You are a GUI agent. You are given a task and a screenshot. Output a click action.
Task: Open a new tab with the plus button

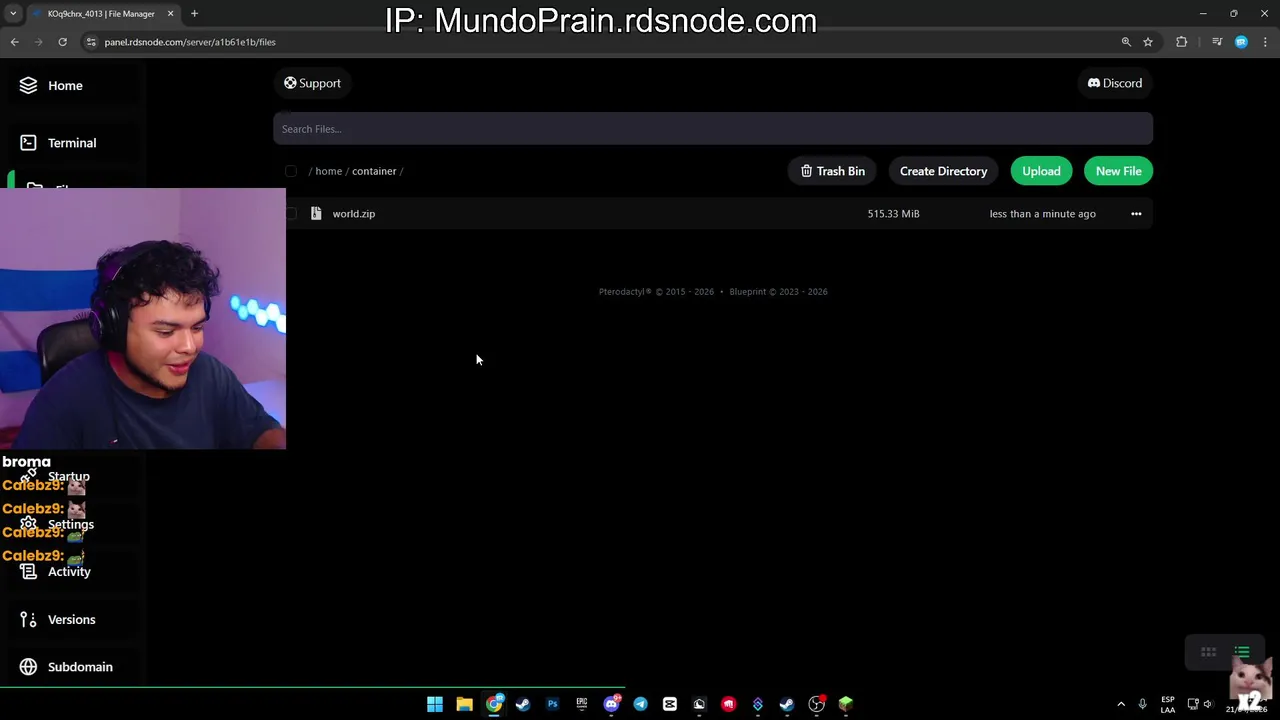point(194,14)
